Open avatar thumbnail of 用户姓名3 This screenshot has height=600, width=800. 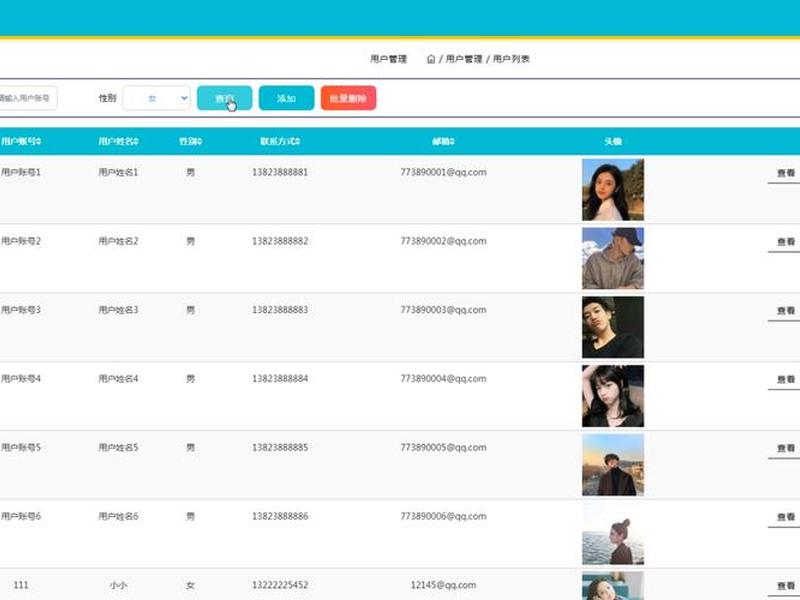coord(613,327)
